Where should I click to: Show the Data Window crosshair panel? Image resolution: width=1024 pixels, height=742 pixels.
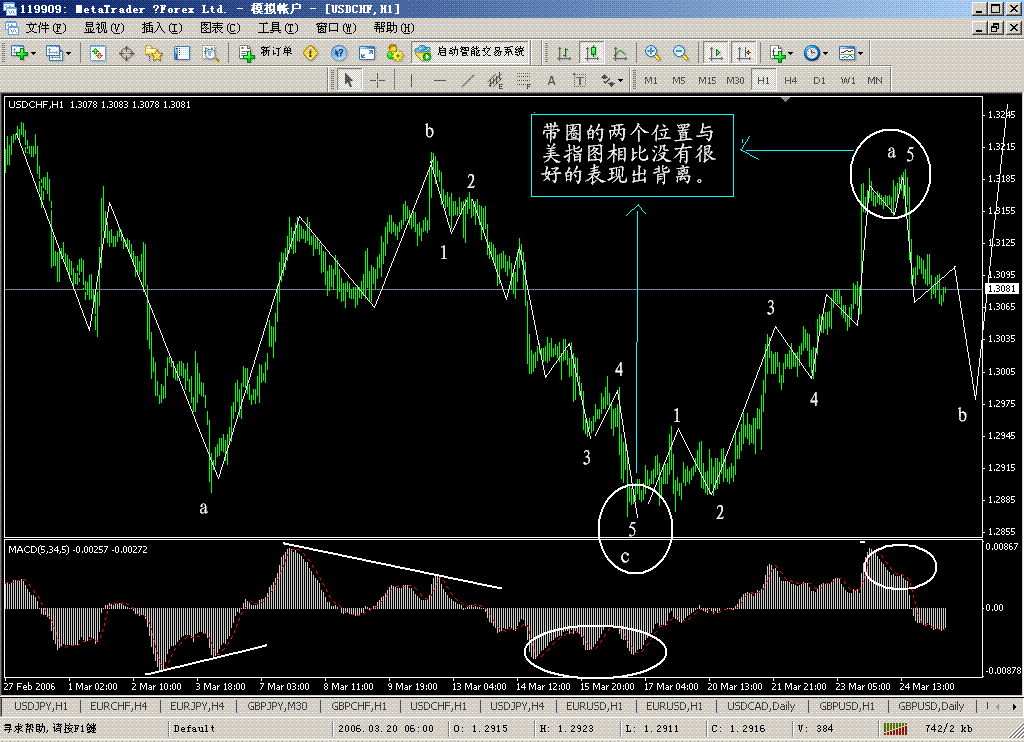126,54
